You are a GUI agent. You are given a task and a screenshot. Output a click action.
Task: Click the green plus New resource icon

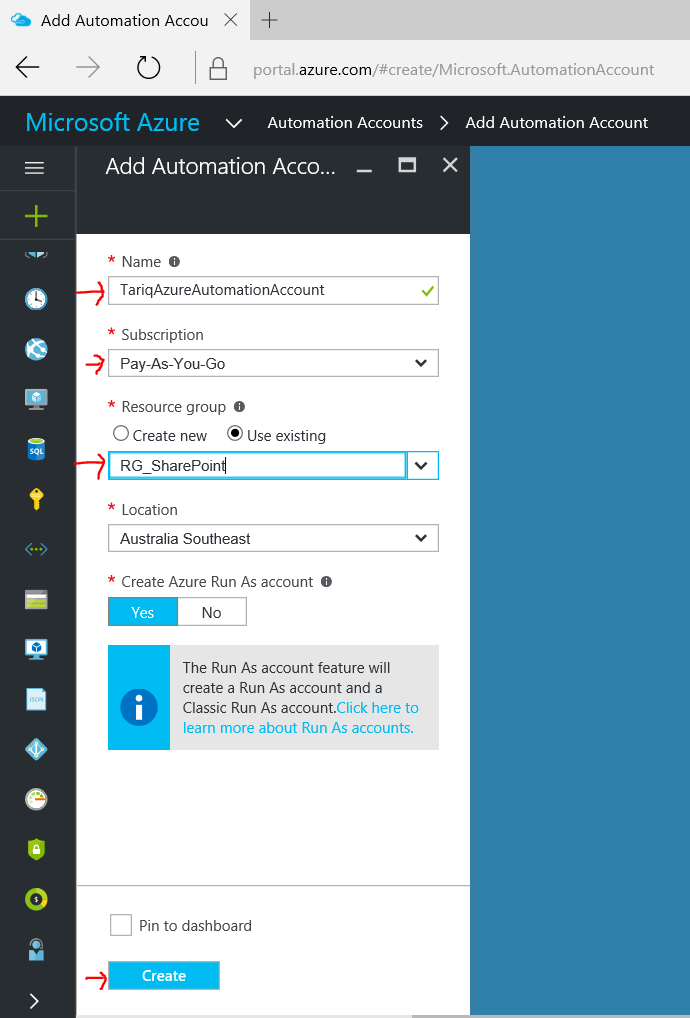pos(36,216)
